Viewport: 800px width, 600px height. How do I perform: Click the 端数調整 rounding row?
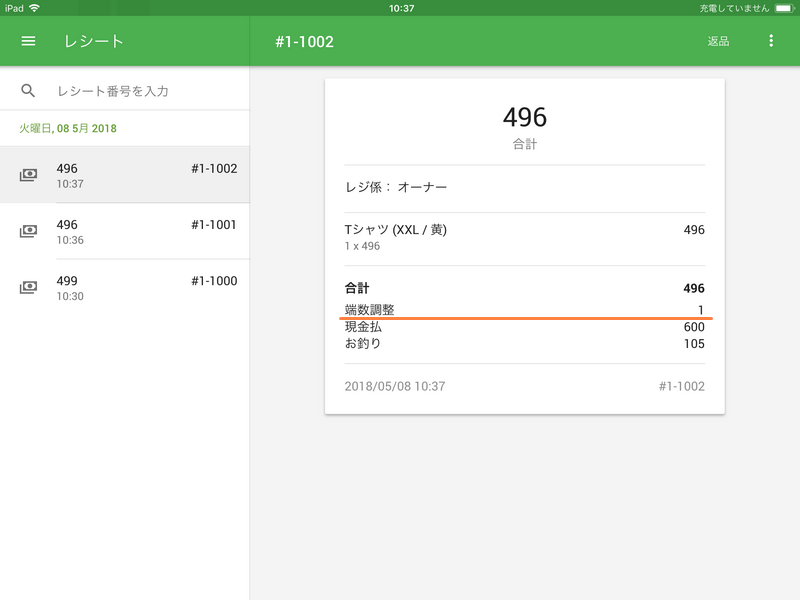pyautogui.click(x=524, y=310)
